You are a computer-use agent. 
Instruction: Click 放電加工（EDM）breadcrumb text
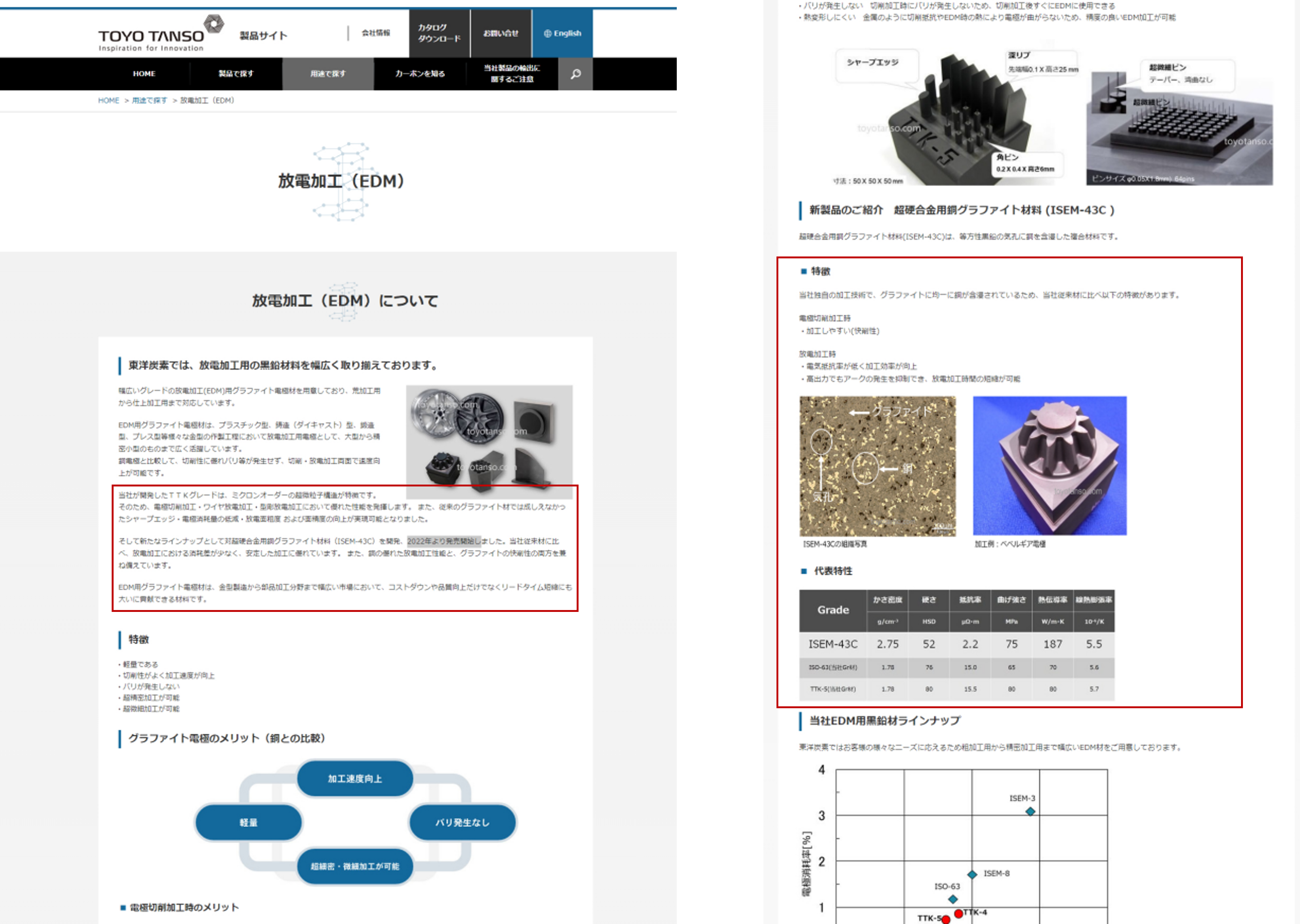tap(207, 101)
